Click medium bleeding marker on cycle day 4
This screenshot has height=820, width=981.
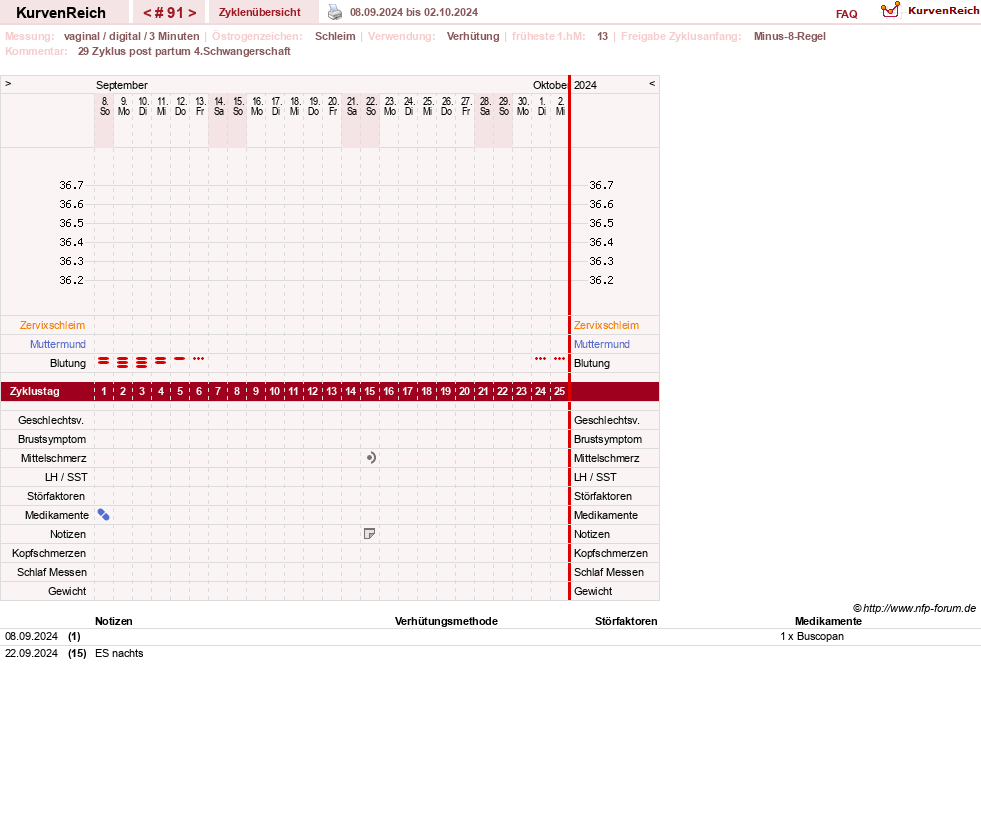pyautogui.click(x=161, y=360)
